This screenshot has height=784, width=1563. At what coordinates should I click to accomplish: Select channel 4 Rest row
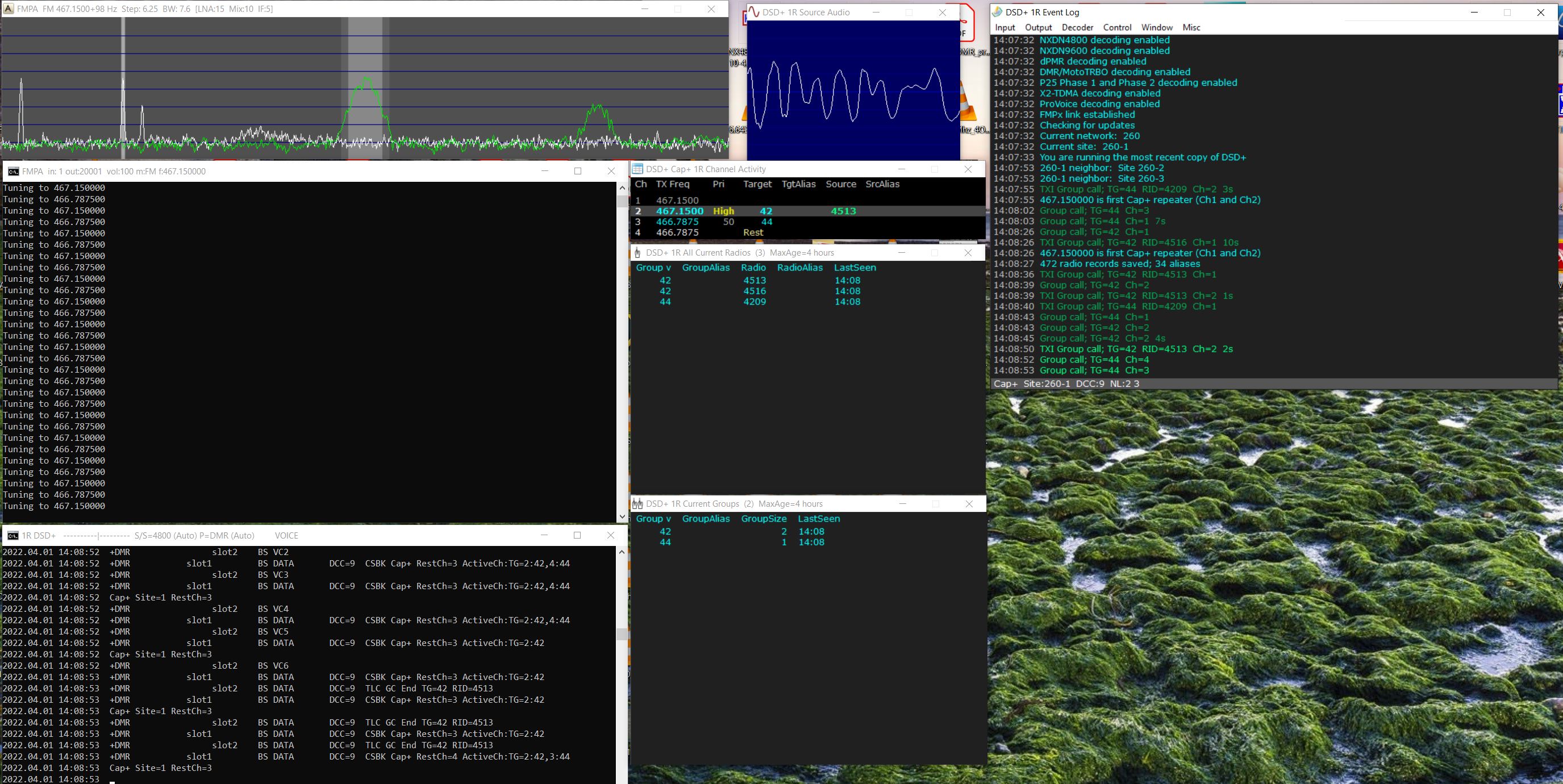pyautogui.click(x=807, y=232)
